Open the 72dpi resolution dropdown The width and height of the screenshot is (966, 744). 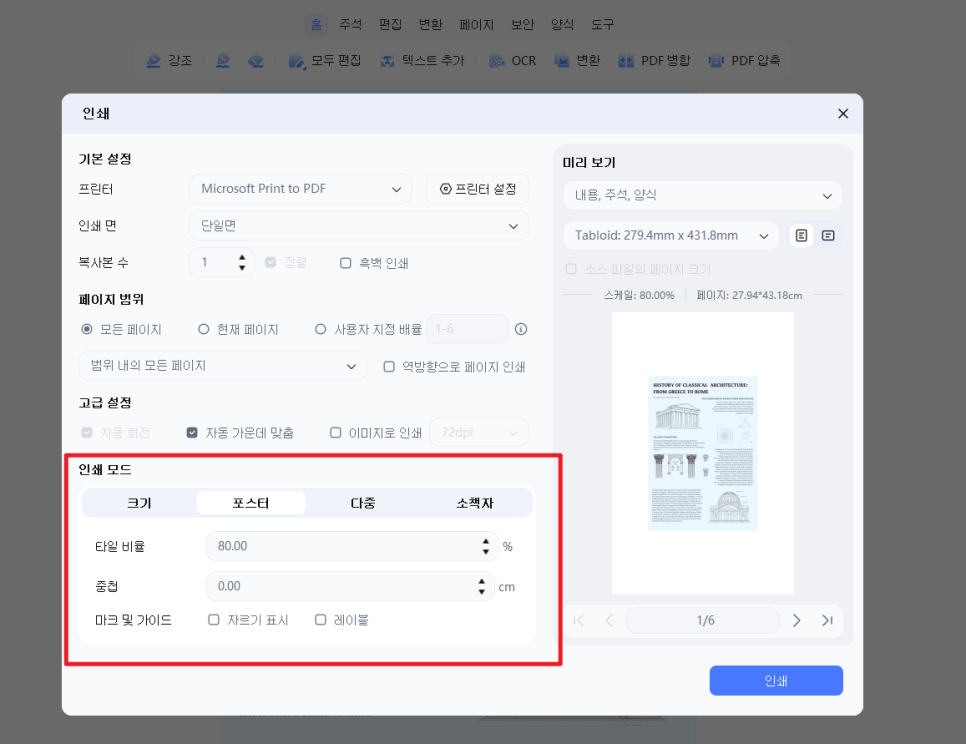click(479, 433)
